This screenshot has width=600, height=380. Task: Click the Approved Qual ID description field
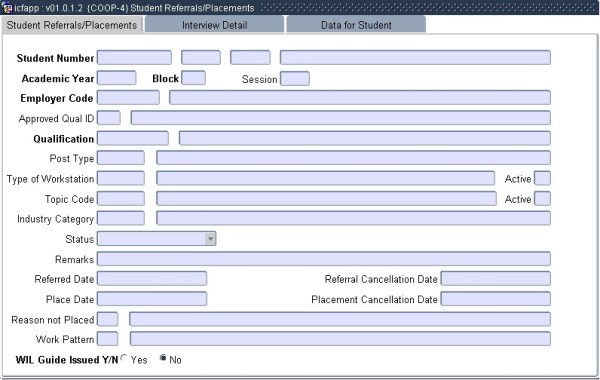(341, 118)
